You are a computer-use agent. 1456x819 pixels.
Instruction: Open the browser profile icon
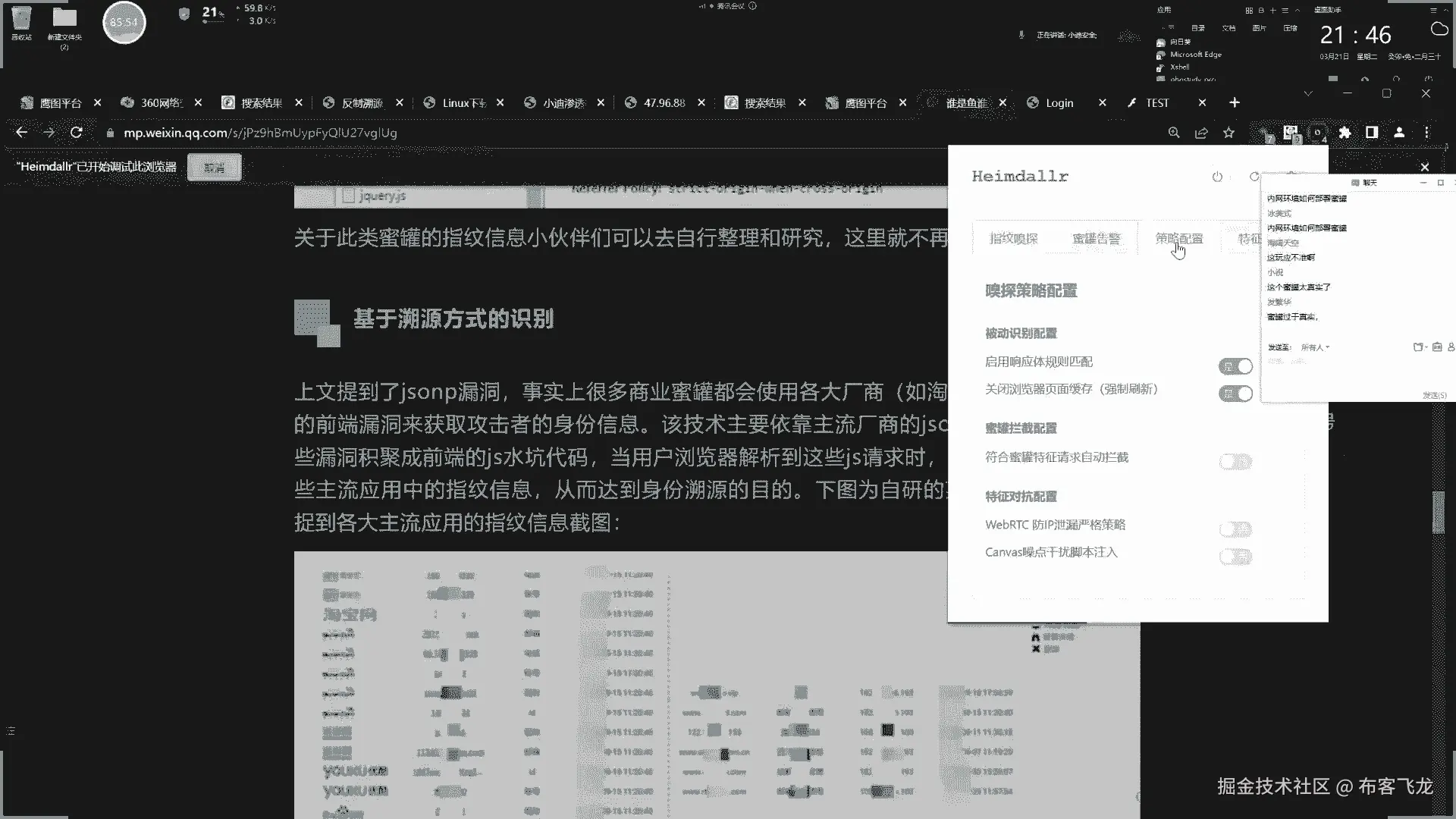point(1399,133)
